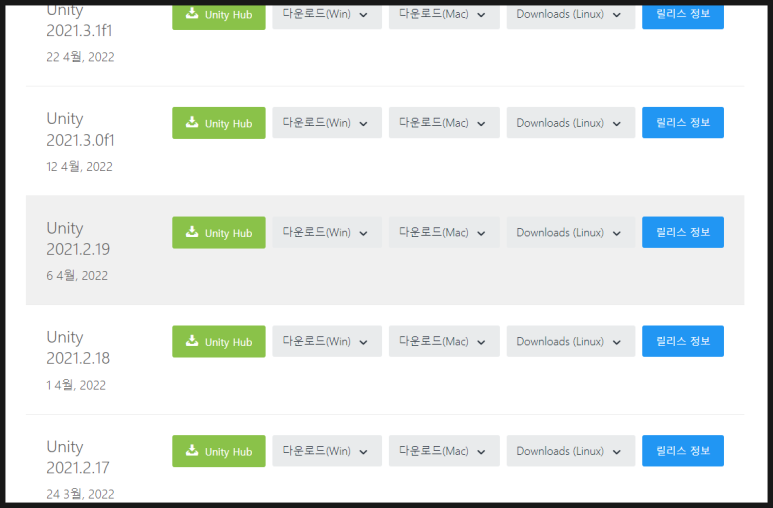Expand 다운로드(Mac) dropdown for Unity 2021.2.18
This screenshot has height=508, width=773.
tap(444, 341)
